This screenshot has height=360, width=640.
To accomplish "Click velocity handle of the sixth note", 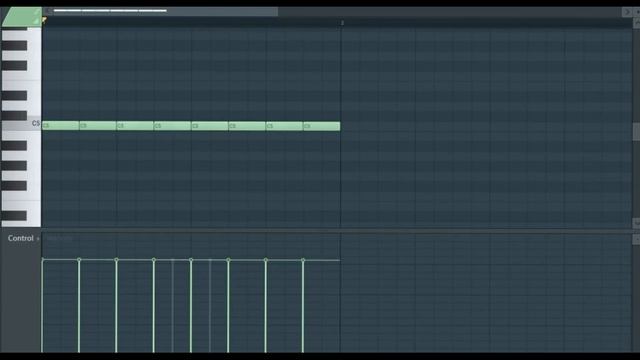I will pyautogui.click(x=229, y=260).
